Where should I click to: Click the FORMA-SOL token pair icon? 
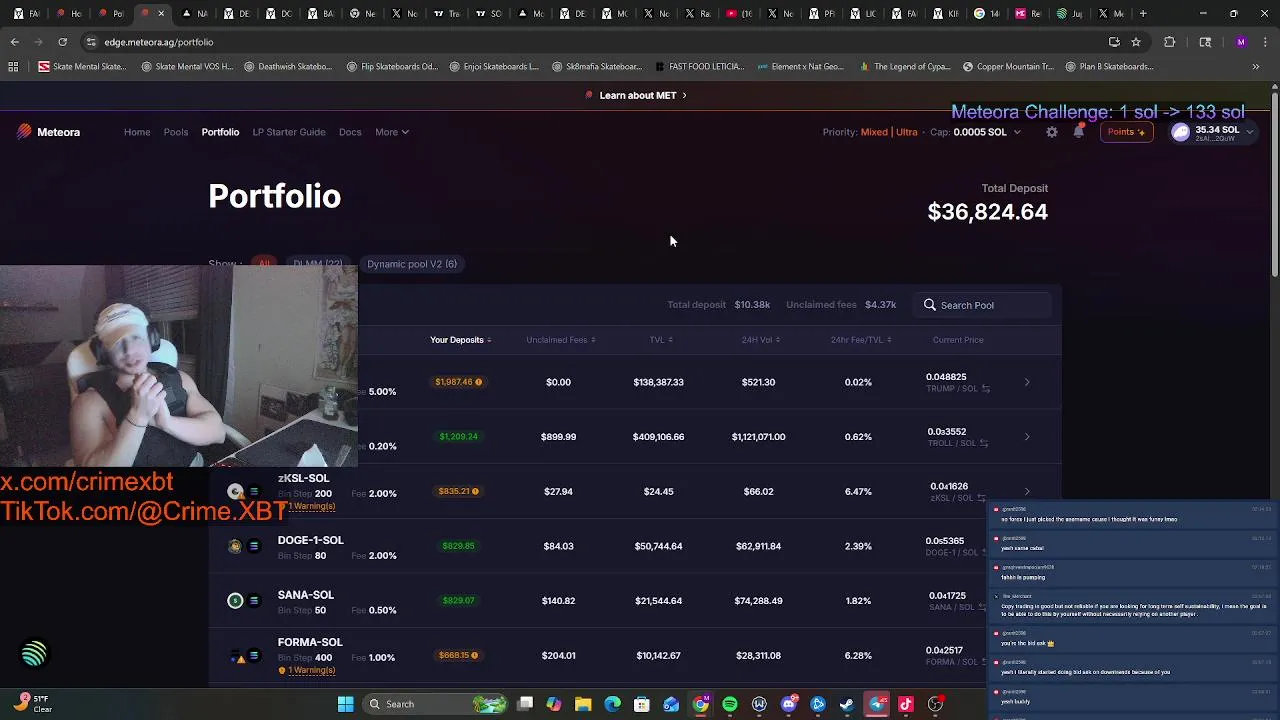244,656
